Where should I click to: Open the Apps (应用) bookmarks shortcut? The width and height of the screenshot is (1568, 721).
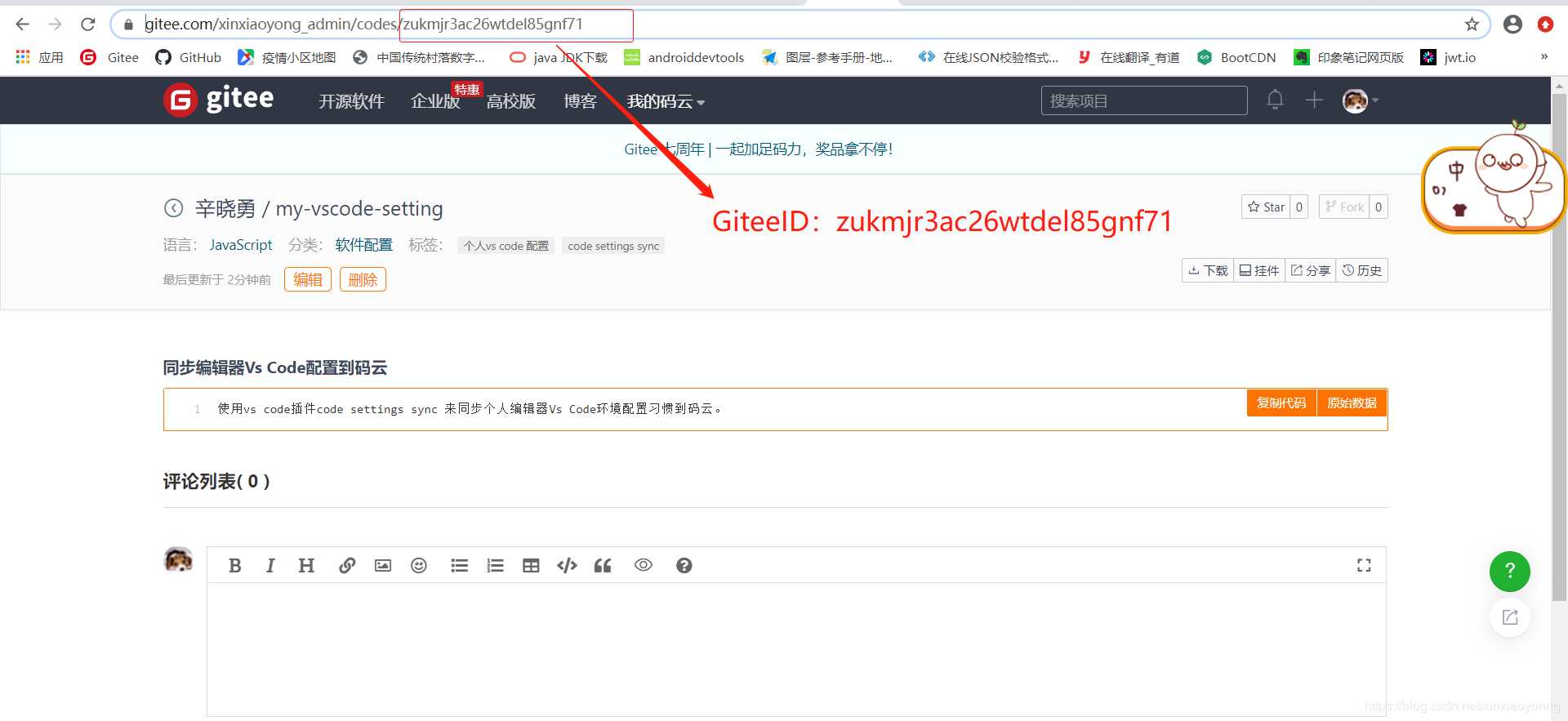(39, 57)
